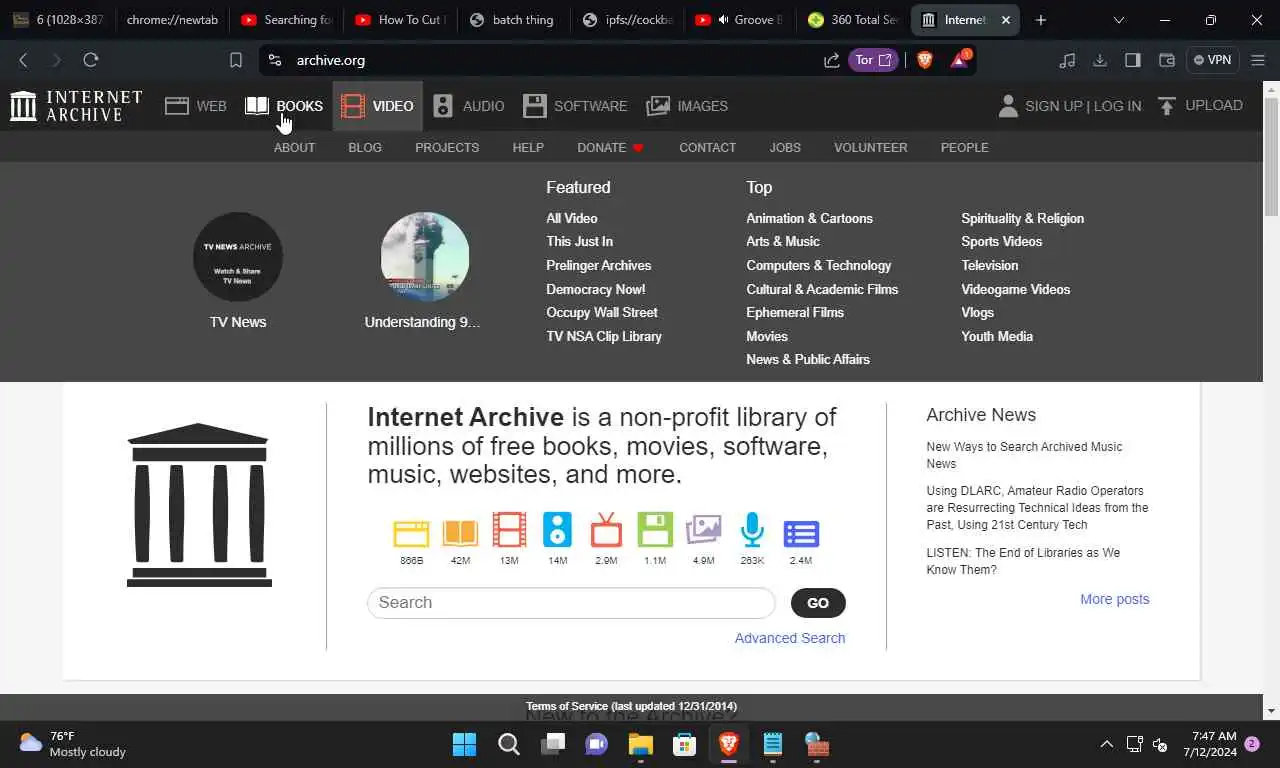Open the WEB section in navigation

pos(196,106)
